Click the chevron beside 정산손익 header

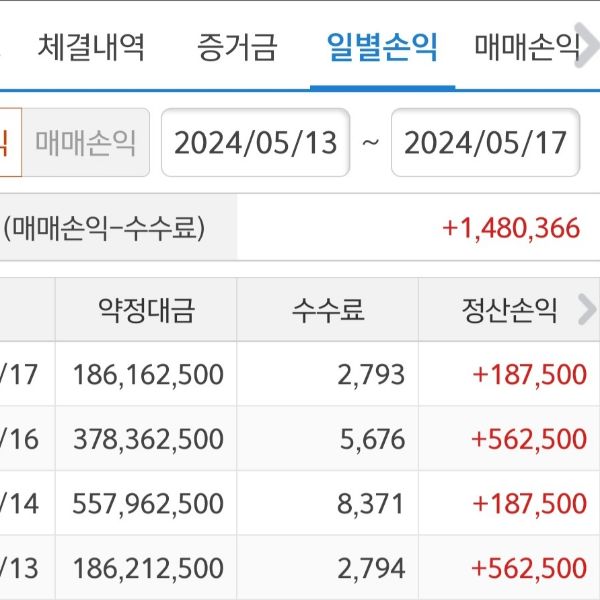point(587,311)
